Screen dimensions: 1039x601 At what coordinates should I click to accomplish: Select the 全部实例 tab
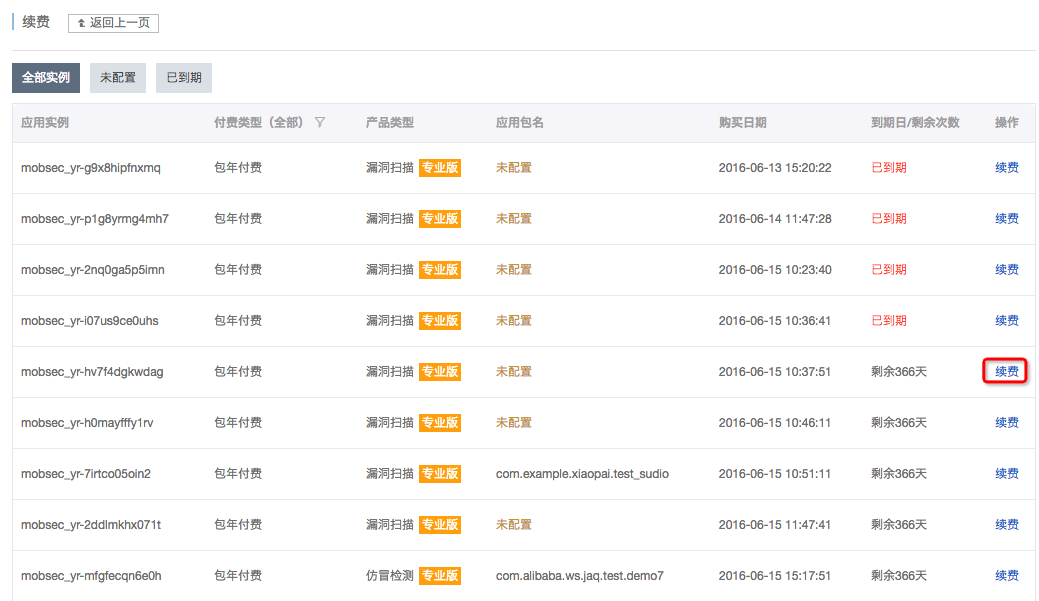(46, 78)
